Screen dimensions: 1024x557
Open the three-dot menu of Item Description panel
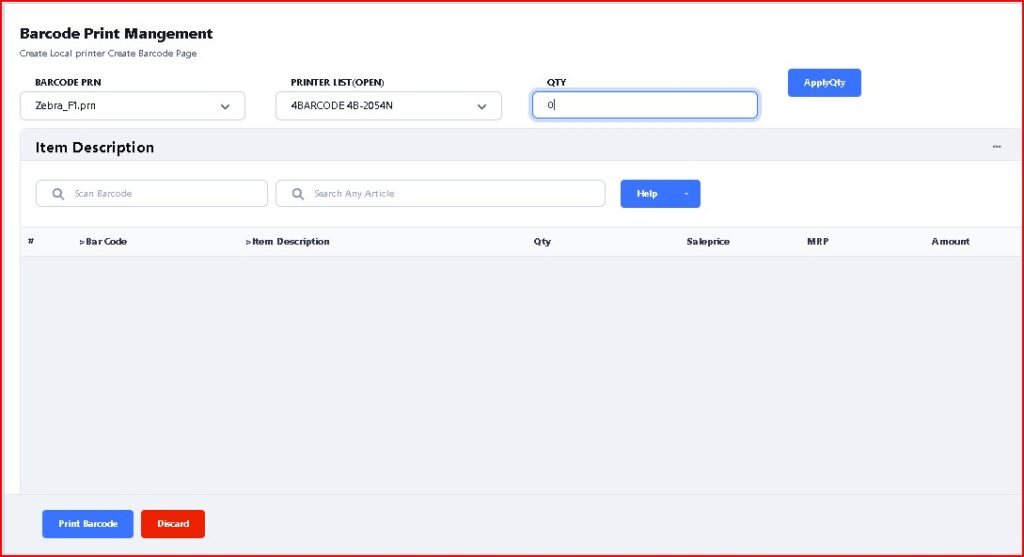pyautogui.click(x=996, y=147)
